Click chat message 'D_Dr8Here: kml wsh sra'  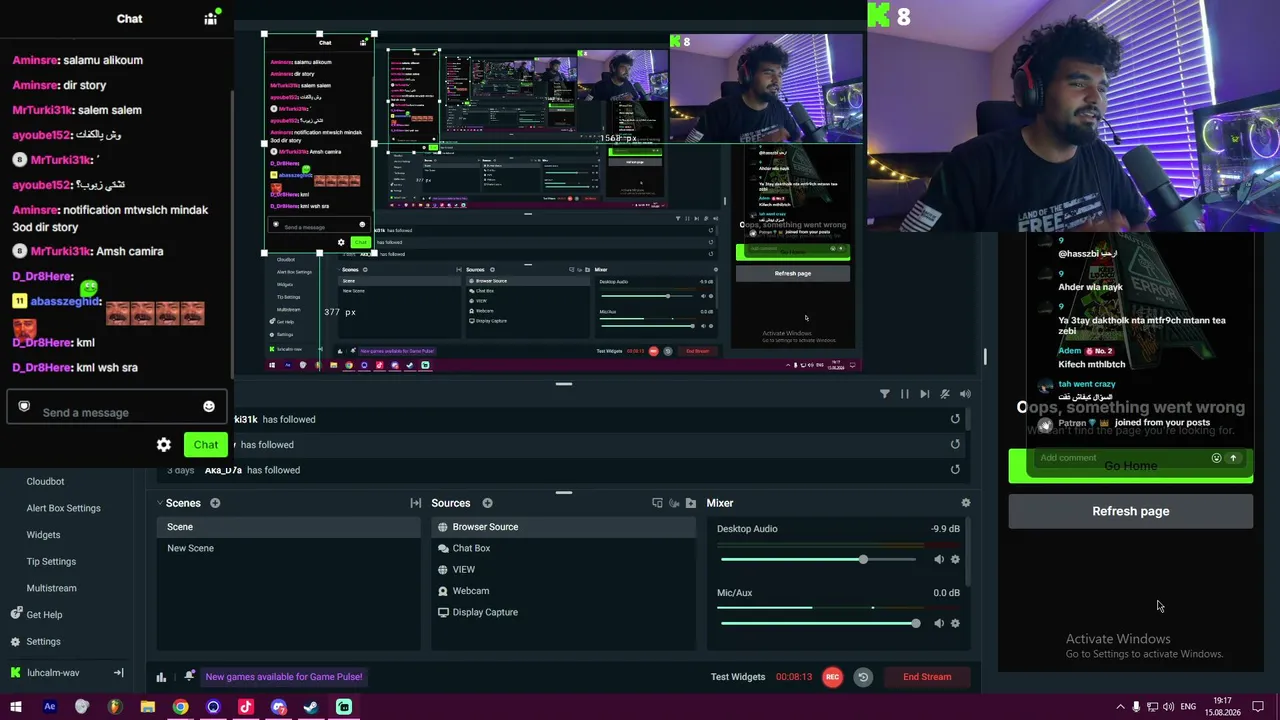[75, 368]
